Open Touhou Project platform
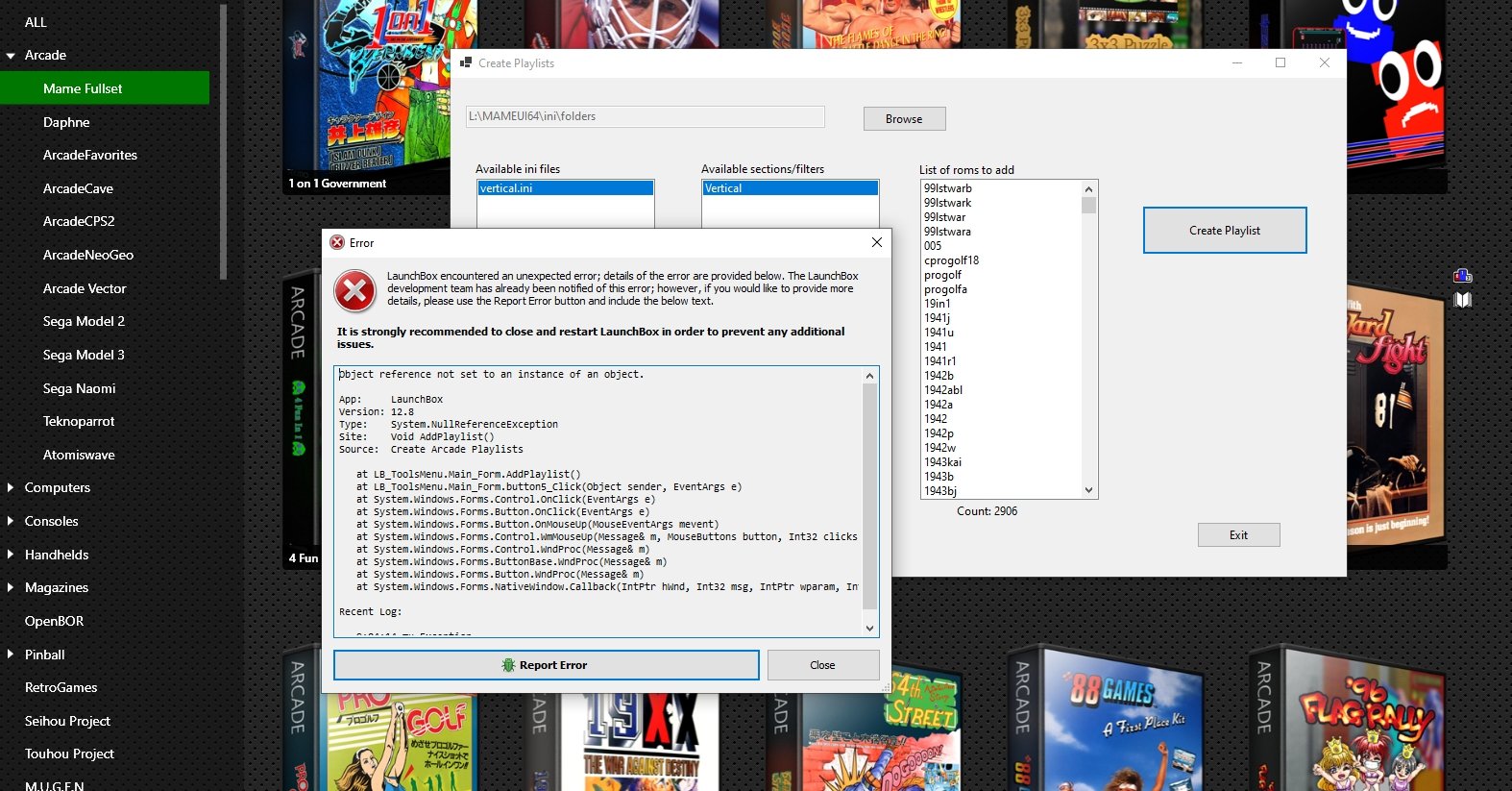The height and width of the screenshot is (791, 1512). (69, 754)
